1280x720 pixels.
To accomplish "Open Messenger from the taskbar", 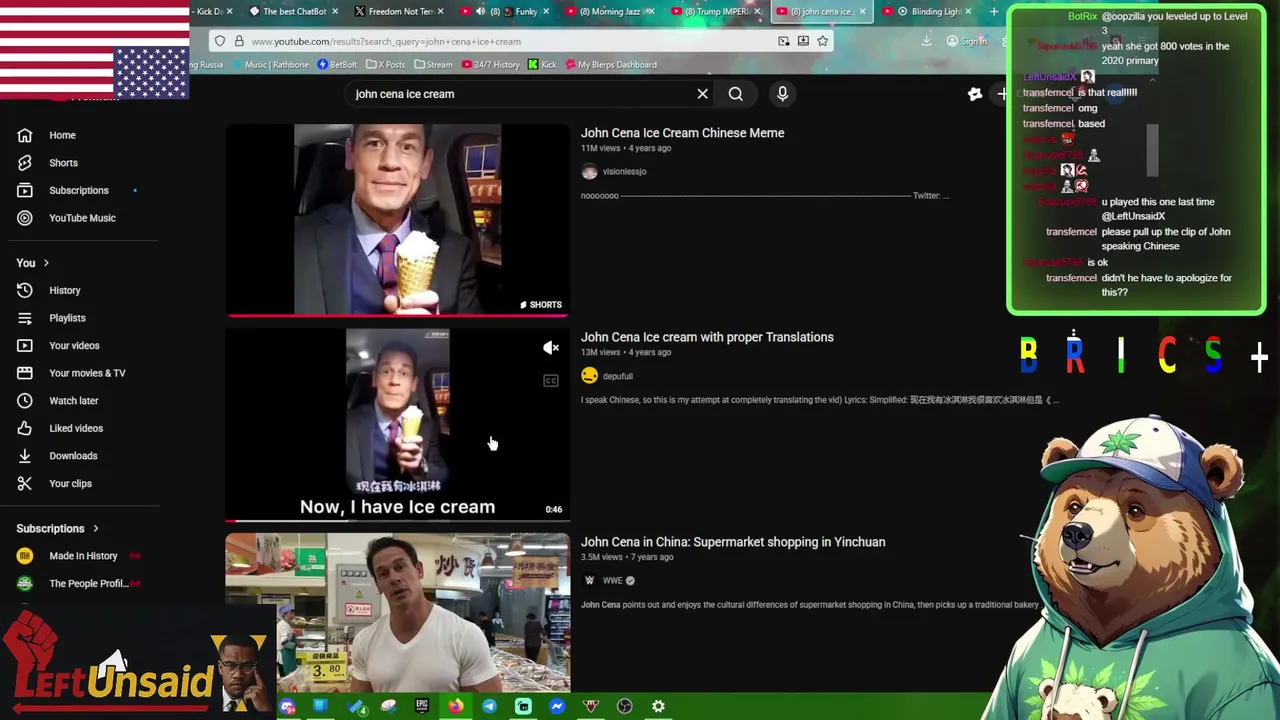I will click(x=557, y=706).
